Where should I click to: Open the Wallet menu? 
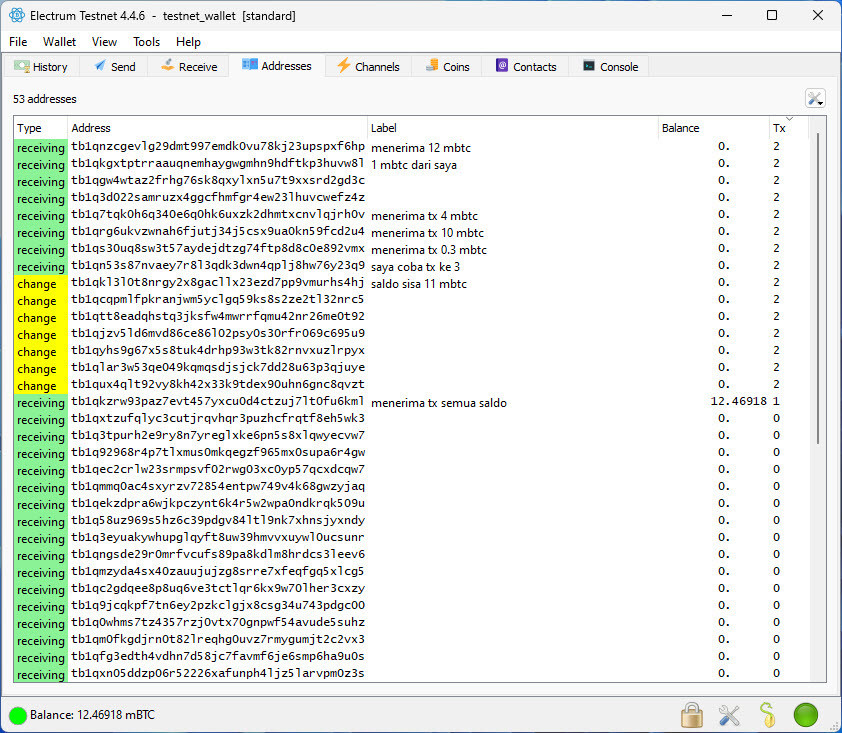coord(60,42)
